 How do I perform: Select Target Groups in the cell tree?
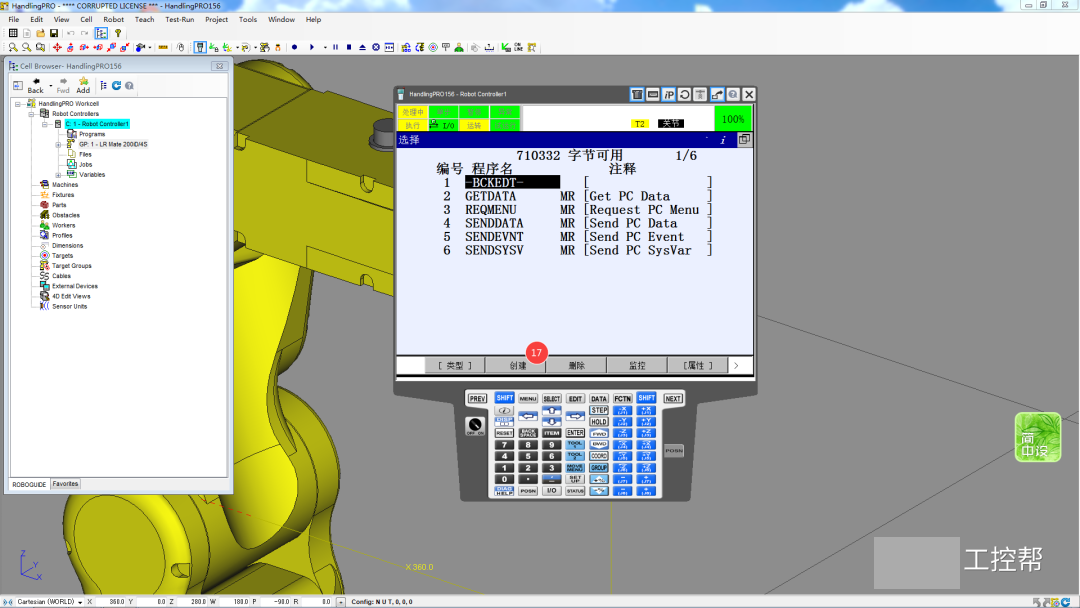pyautogui.click(x=72, y=266)
